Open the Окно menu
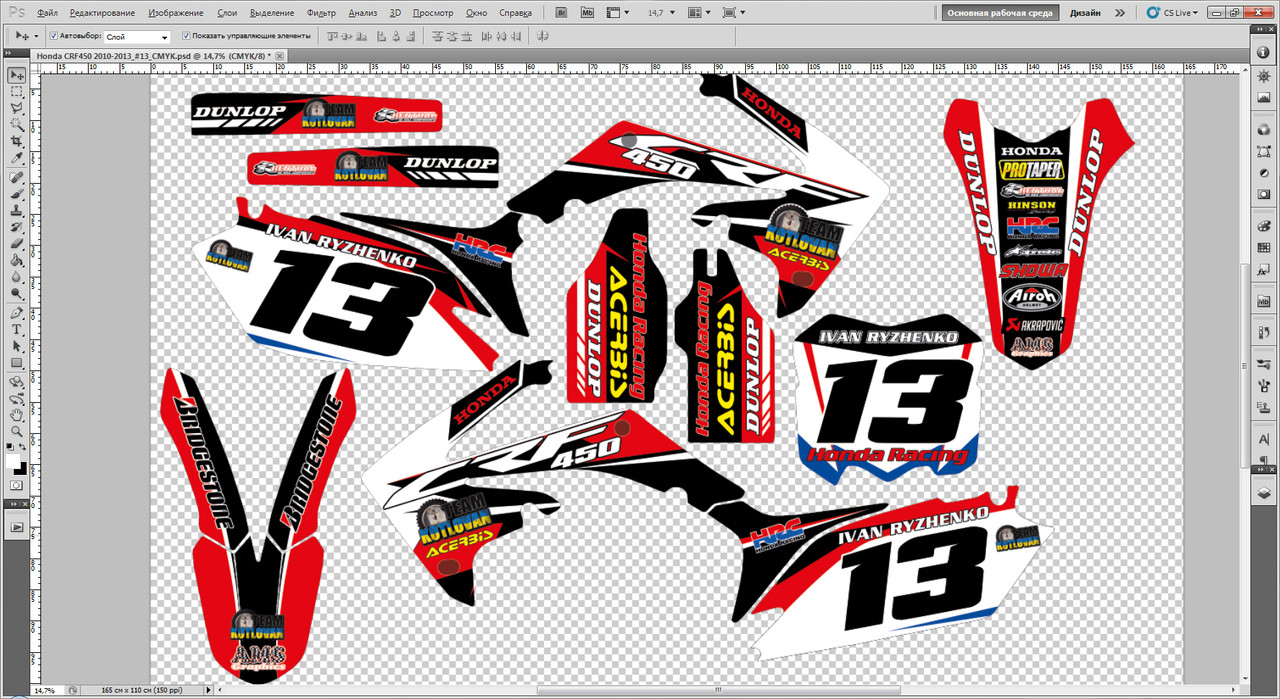Image resolution: width=1280 pixels, height=699 pixels. [x=477, y=13]
